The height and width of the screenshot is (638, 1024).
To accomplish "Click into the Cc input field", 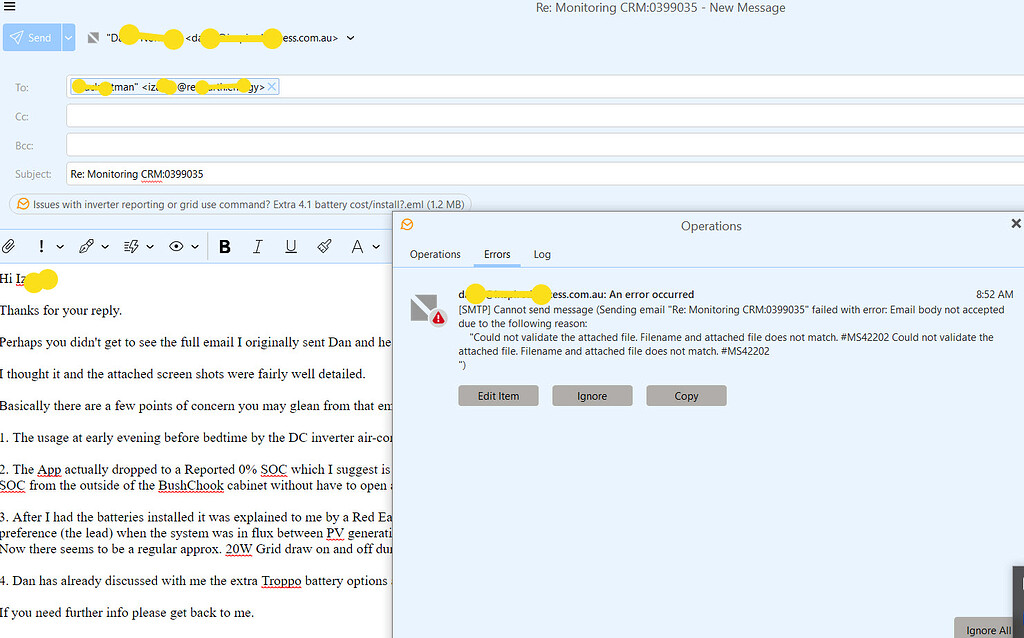I will point(540,117).
